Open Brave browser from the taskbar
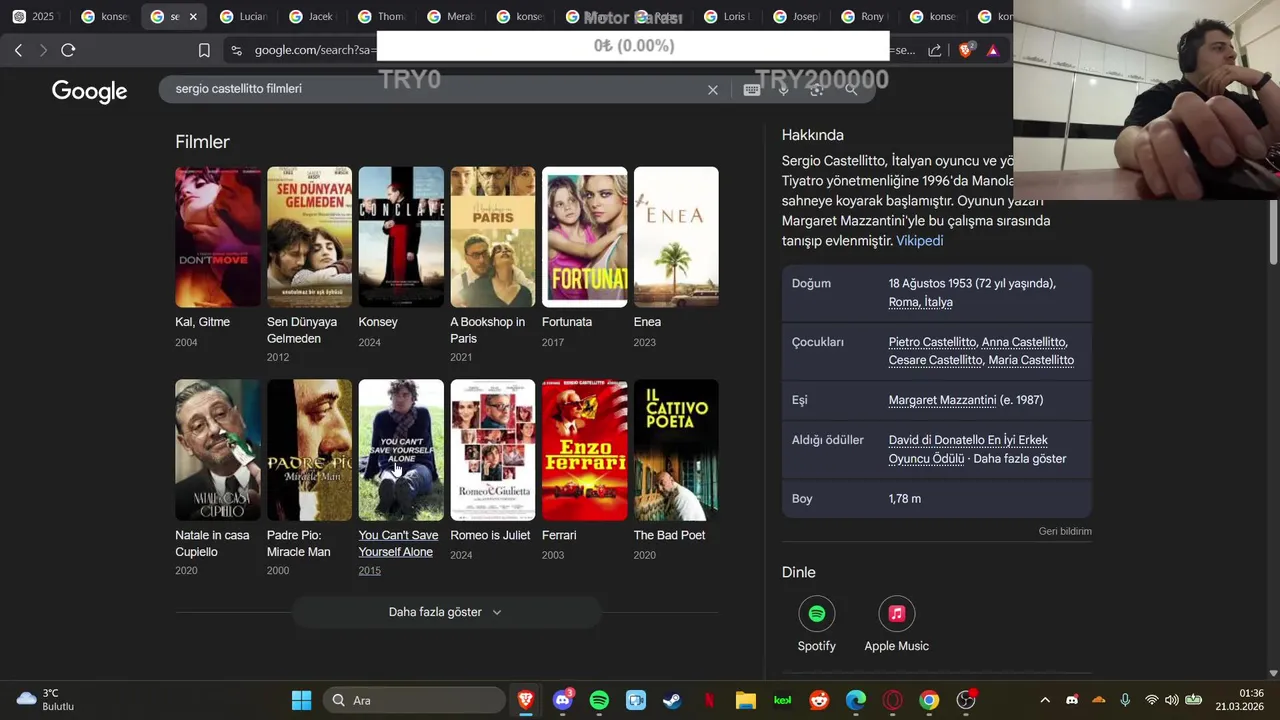This screenshot has width=1280, height=720. (x=525, y=700)
